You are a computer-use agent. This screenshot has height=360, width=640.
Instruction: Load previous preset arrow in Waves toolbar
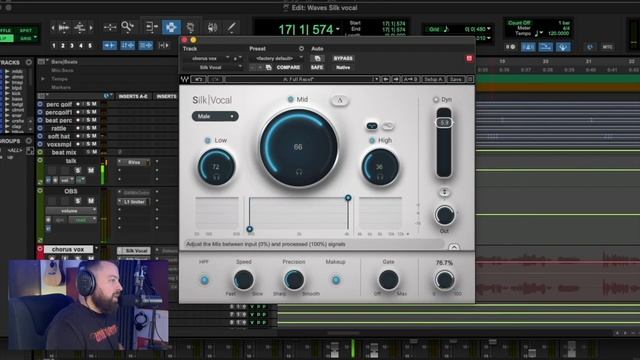pos(386,79)
